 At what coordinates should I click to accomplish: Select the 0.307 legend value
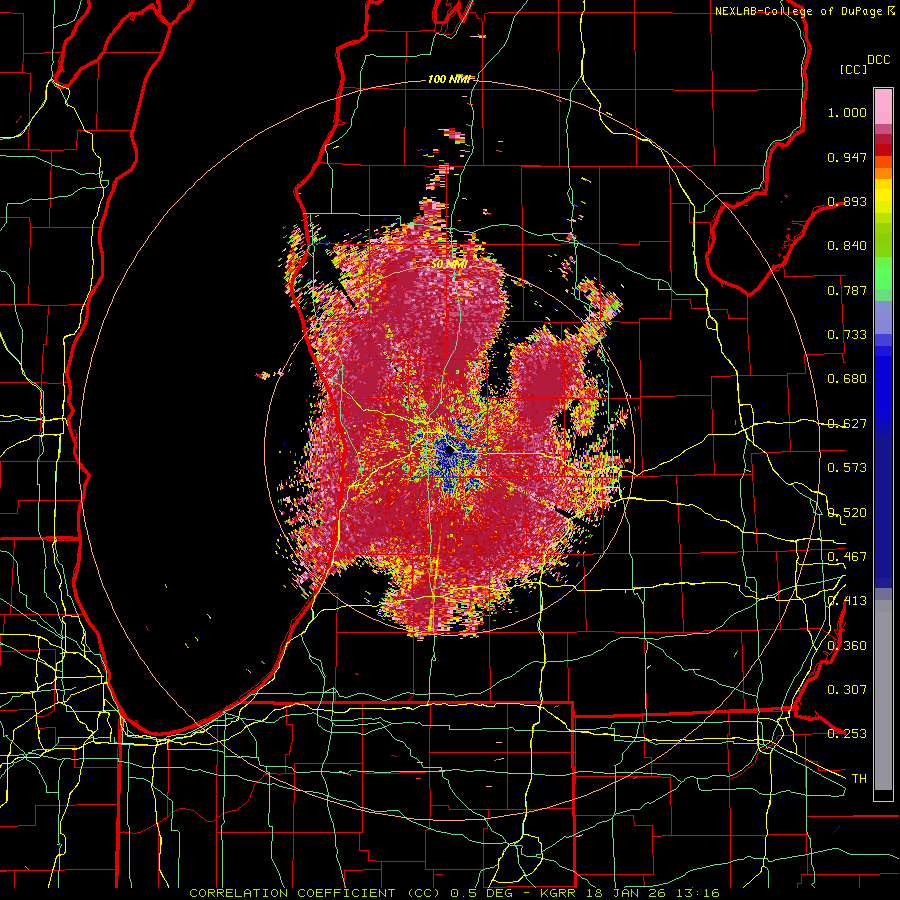pyautogui.click(x=847, y=690)
